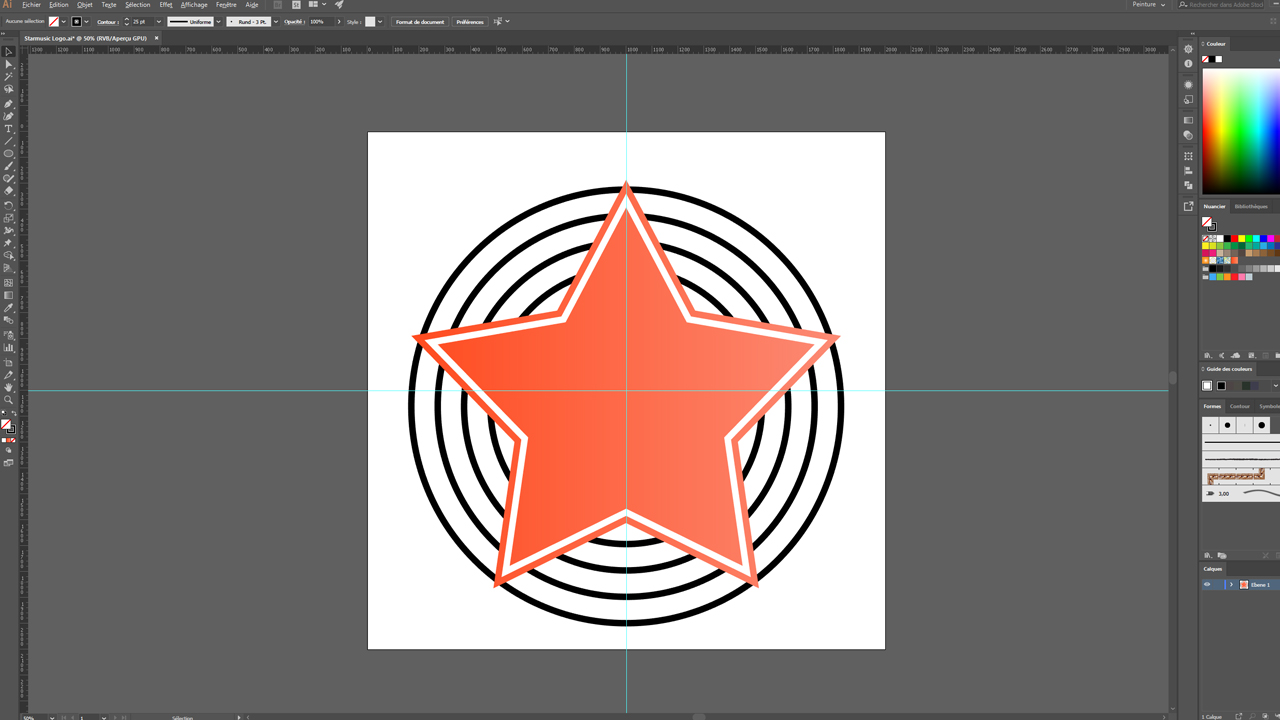Open the stroke color dropdown in control bar
This screenshot has width=1280, height=720.
coord(87,22)
